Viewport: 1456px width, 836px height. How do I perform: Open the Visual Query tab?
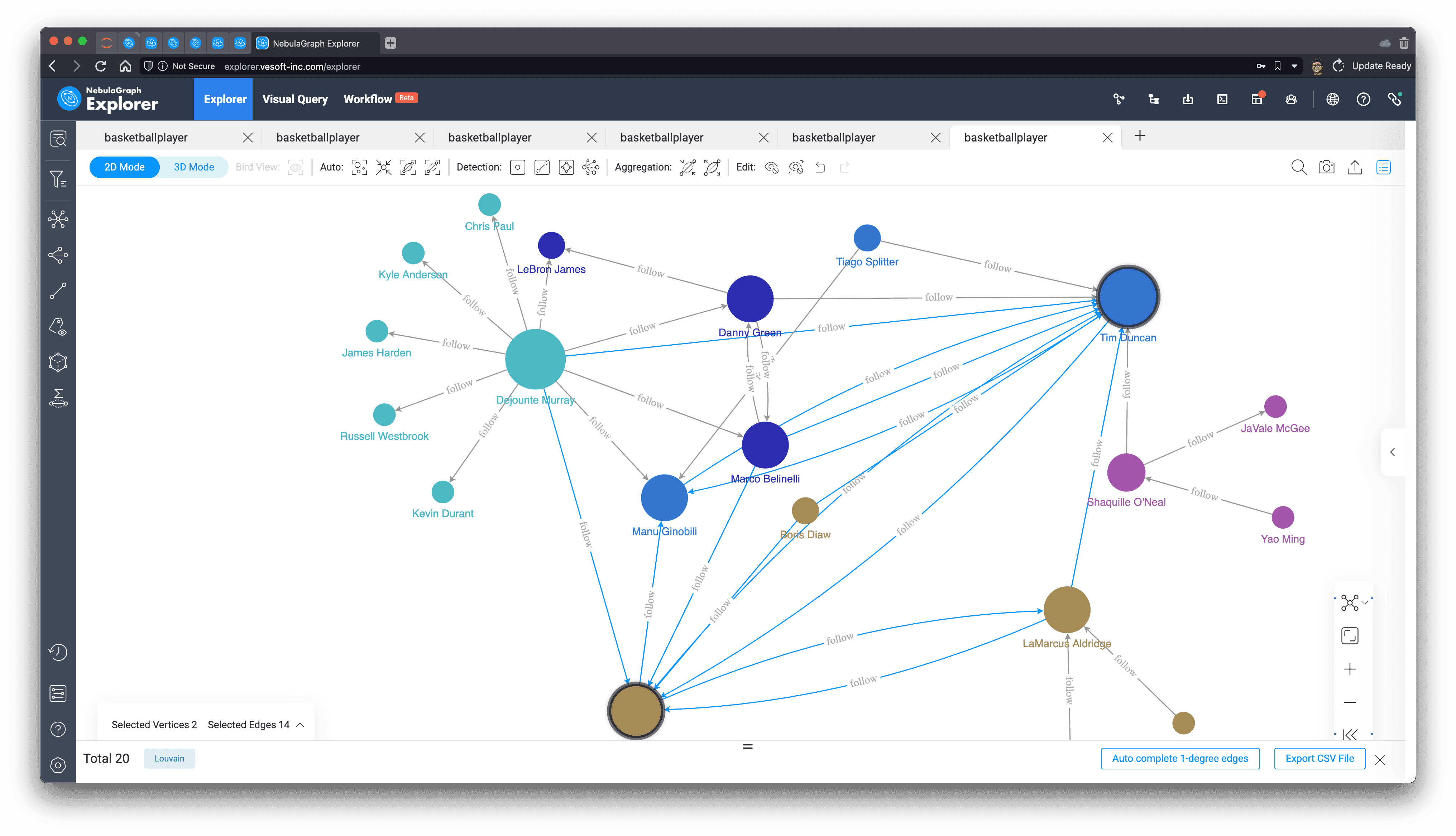click(295, 99)
